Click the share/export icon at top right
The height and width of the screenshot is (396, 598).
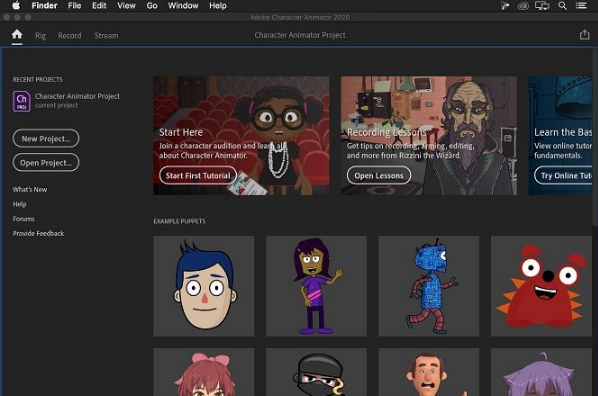click(x=584, y=35)
